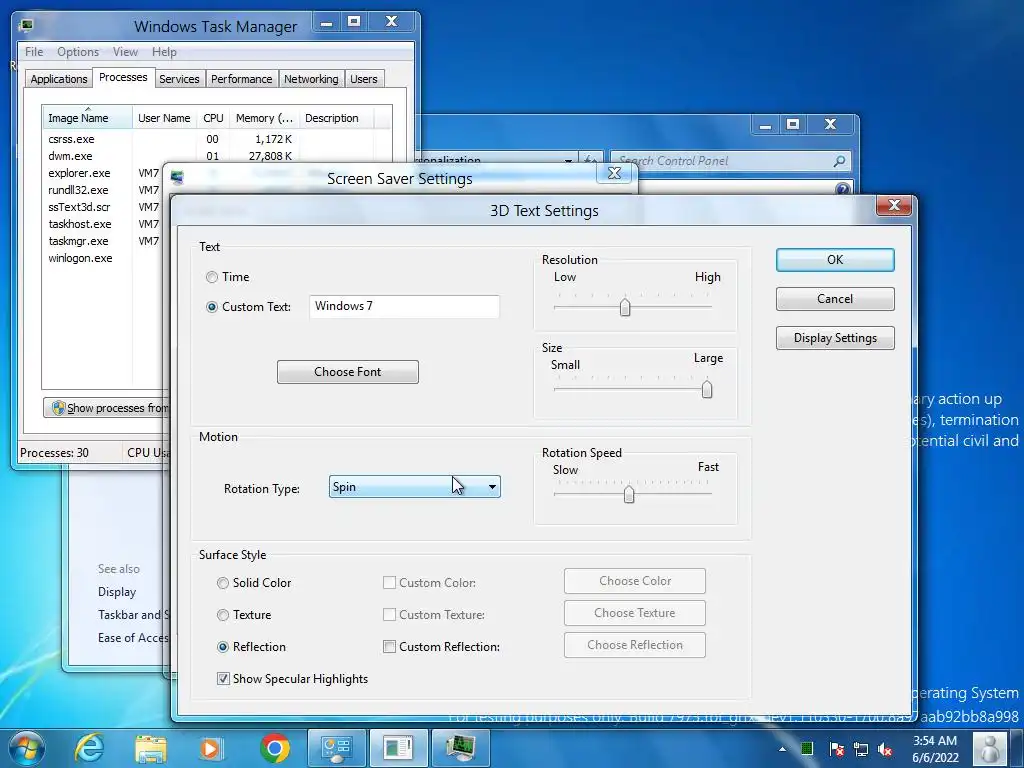Screen dimensions: 1024x768
Task: Click OK in 3D Text Settings
Action: click(x=835, y=259)
